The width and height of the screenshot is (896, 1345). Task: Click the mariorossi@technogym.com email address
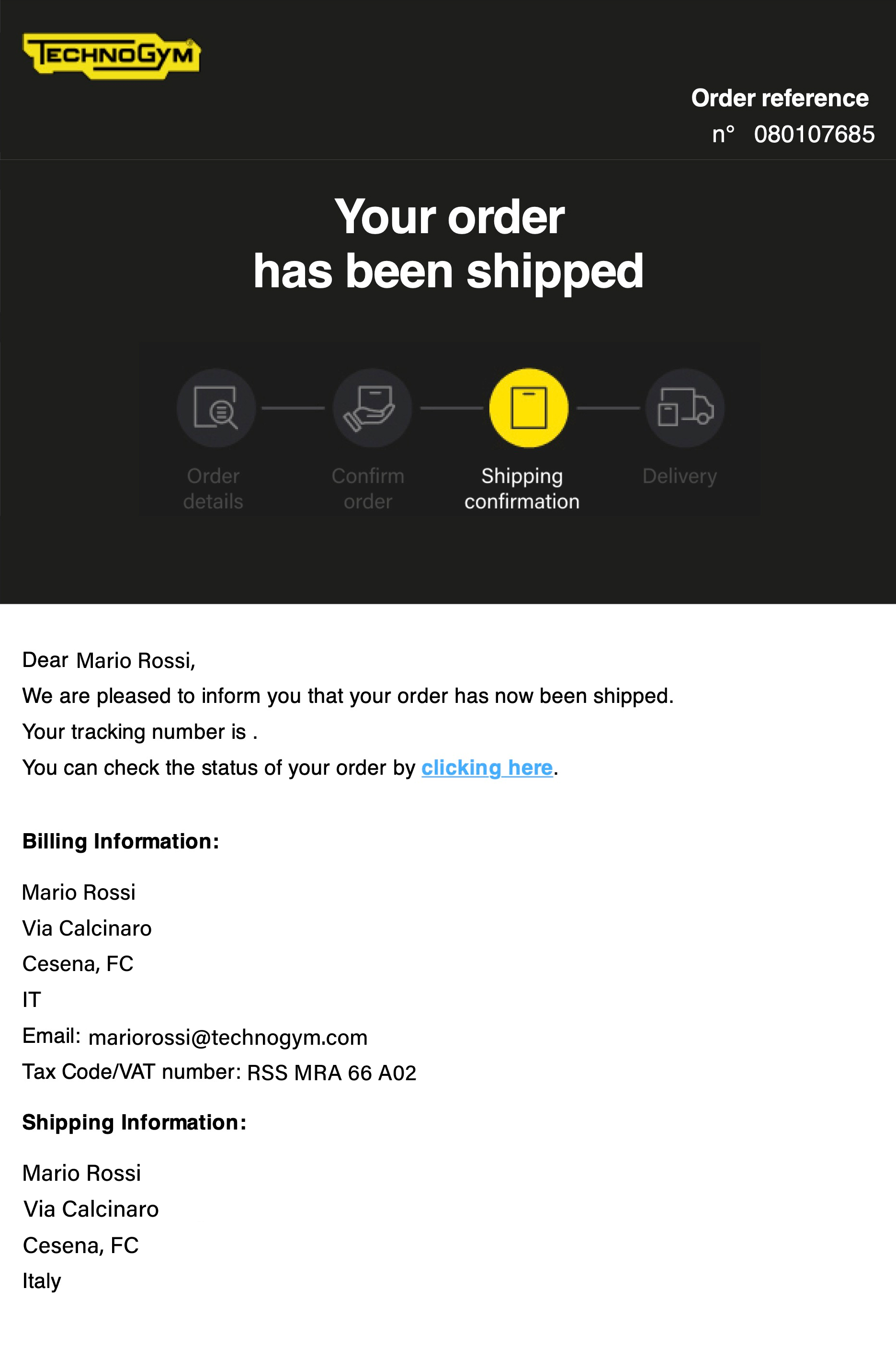click(x=228, y=1037)
